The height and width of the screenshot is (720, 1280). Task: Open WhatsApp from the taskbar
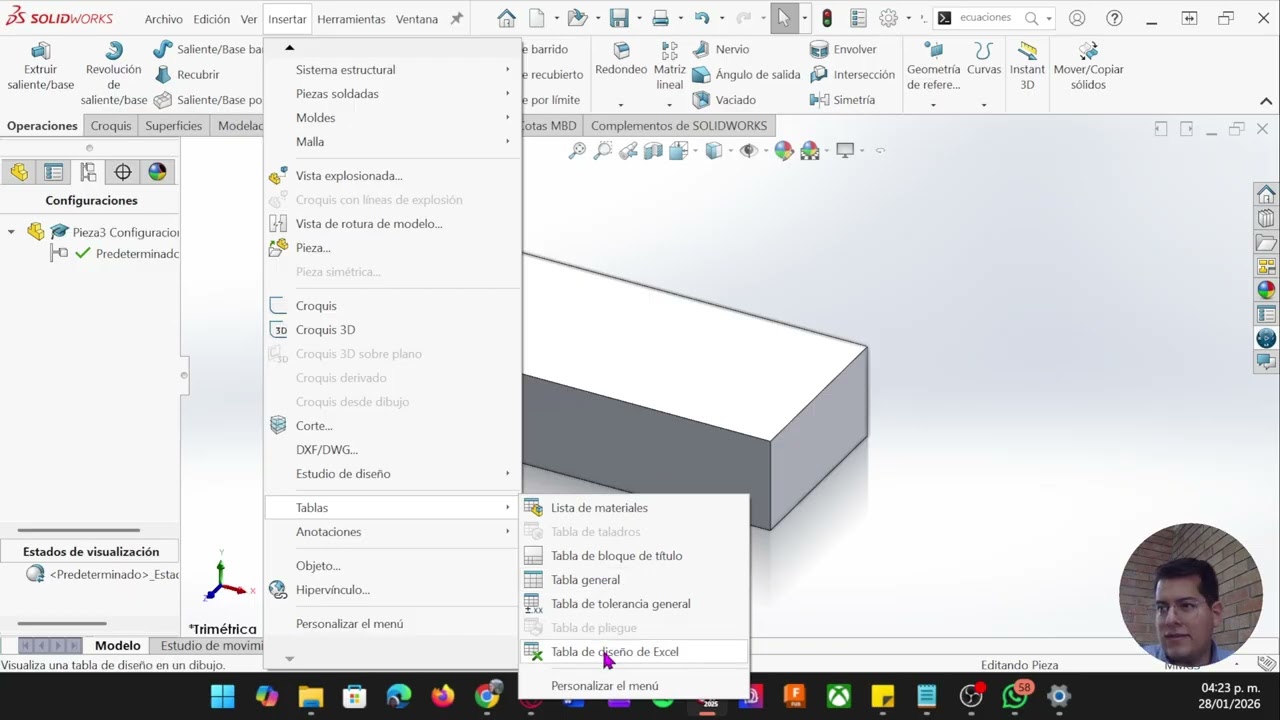click(x=1015, y=696)
